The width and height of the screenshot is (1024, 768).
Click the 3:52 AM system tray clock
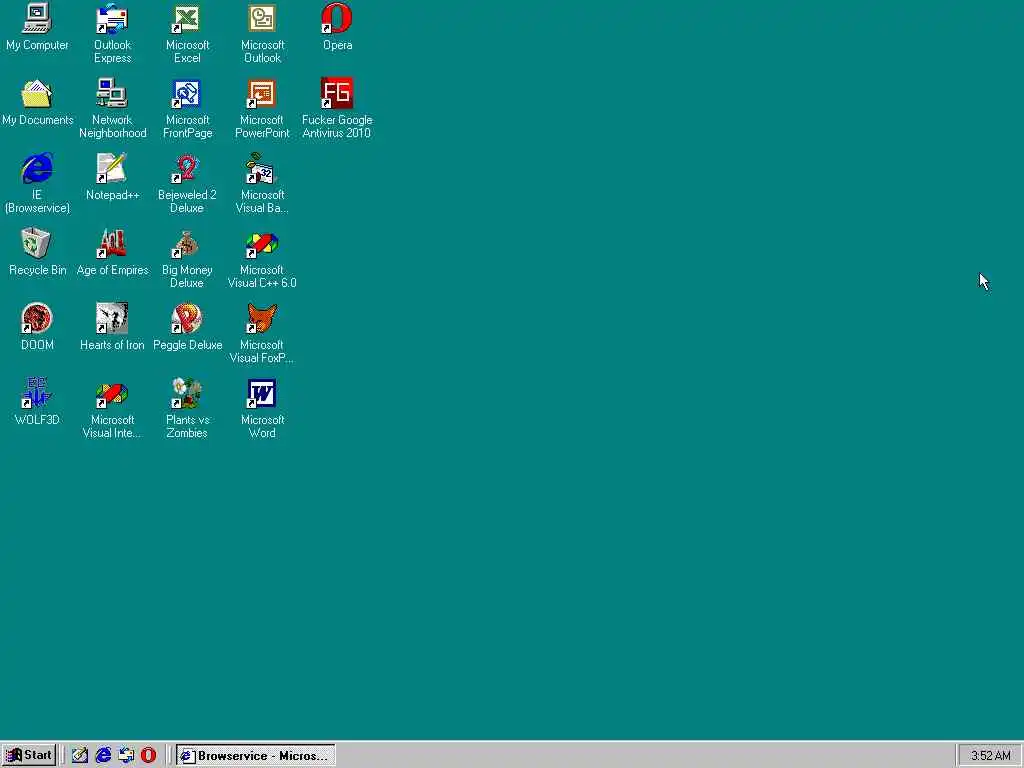click(x=990, y=756)
